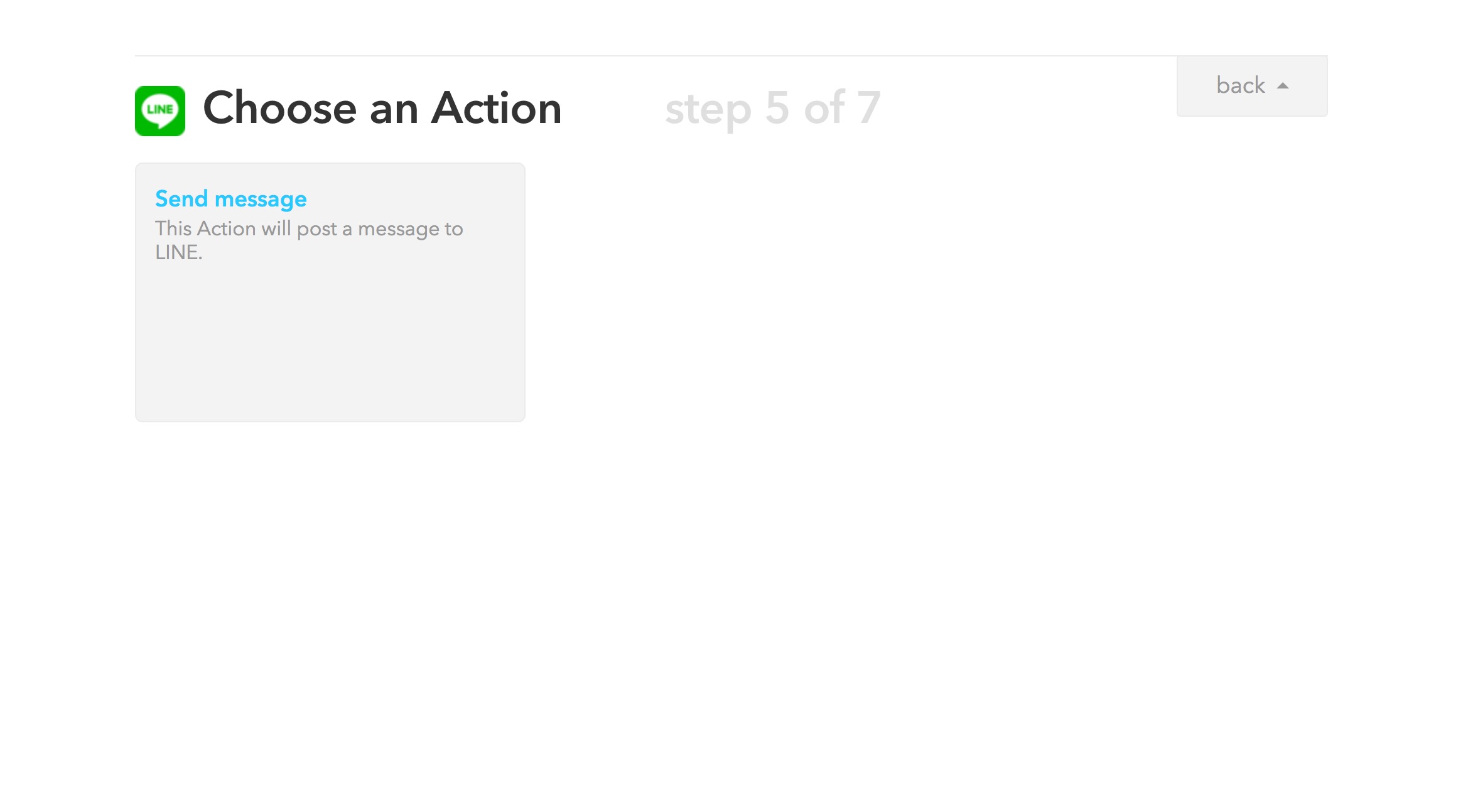Click the LINE. text ending the description
1463x812 pixels.
click(x=179, y=252)
